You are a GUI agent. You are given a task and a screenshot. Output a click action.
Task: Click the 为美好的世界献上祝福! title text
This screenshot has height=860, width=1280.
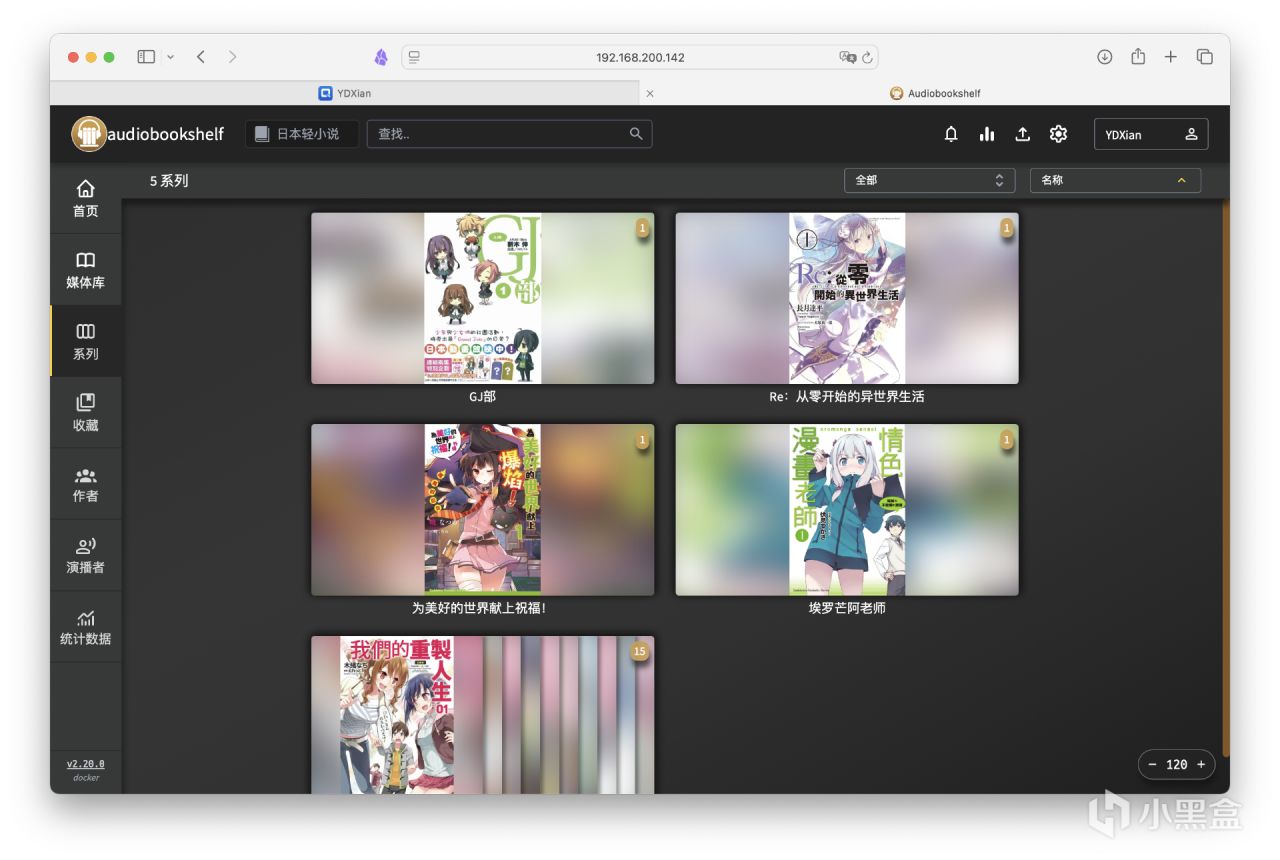point(479,608)
